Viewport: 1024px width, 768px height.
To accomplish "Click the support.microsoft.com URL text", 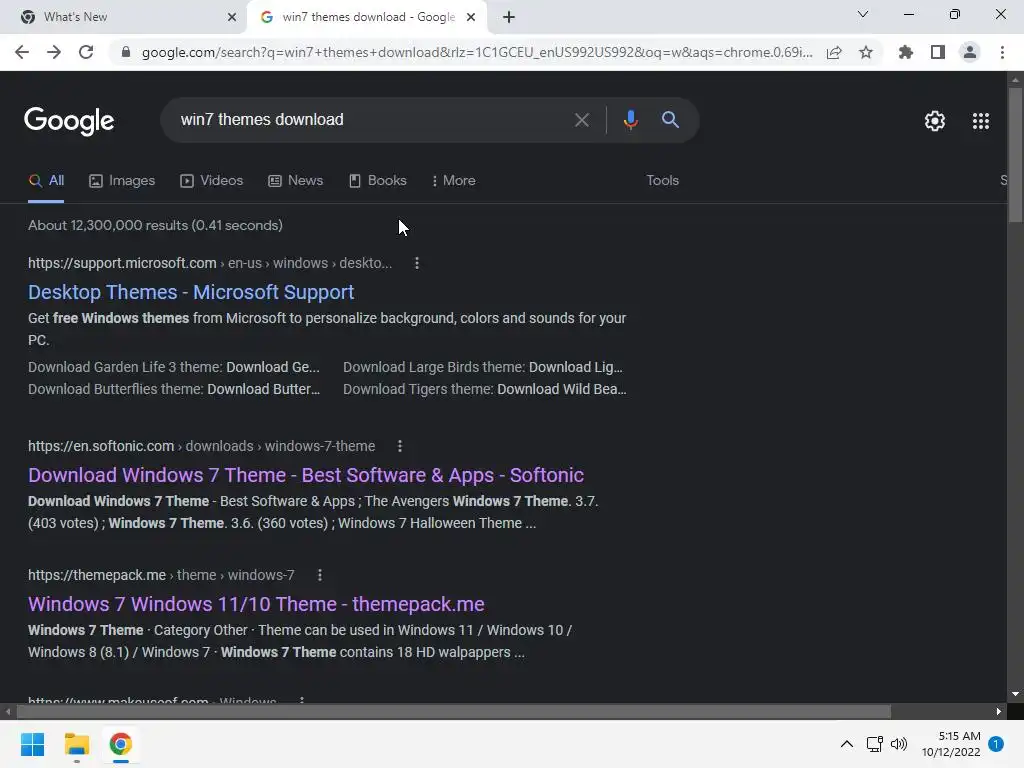I will (x=122, y=263).
